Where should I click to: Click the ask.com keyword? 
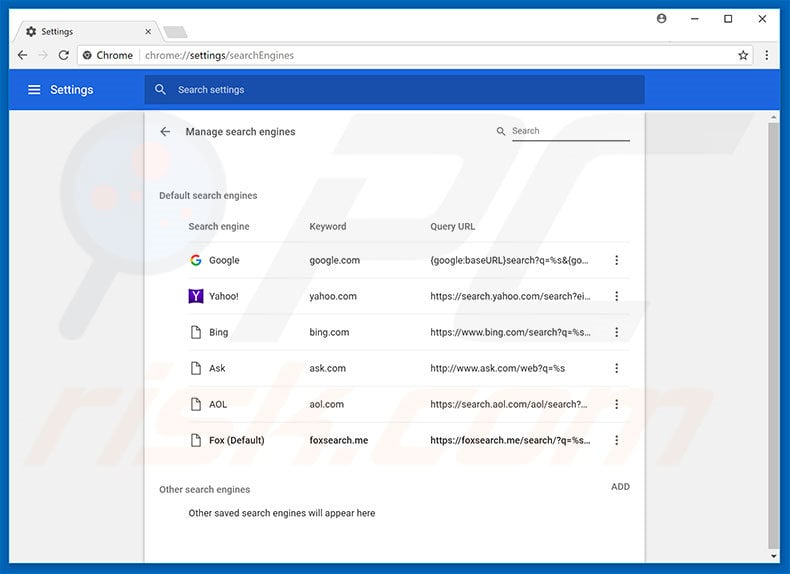pyautogui.click(x=327, y=368)
